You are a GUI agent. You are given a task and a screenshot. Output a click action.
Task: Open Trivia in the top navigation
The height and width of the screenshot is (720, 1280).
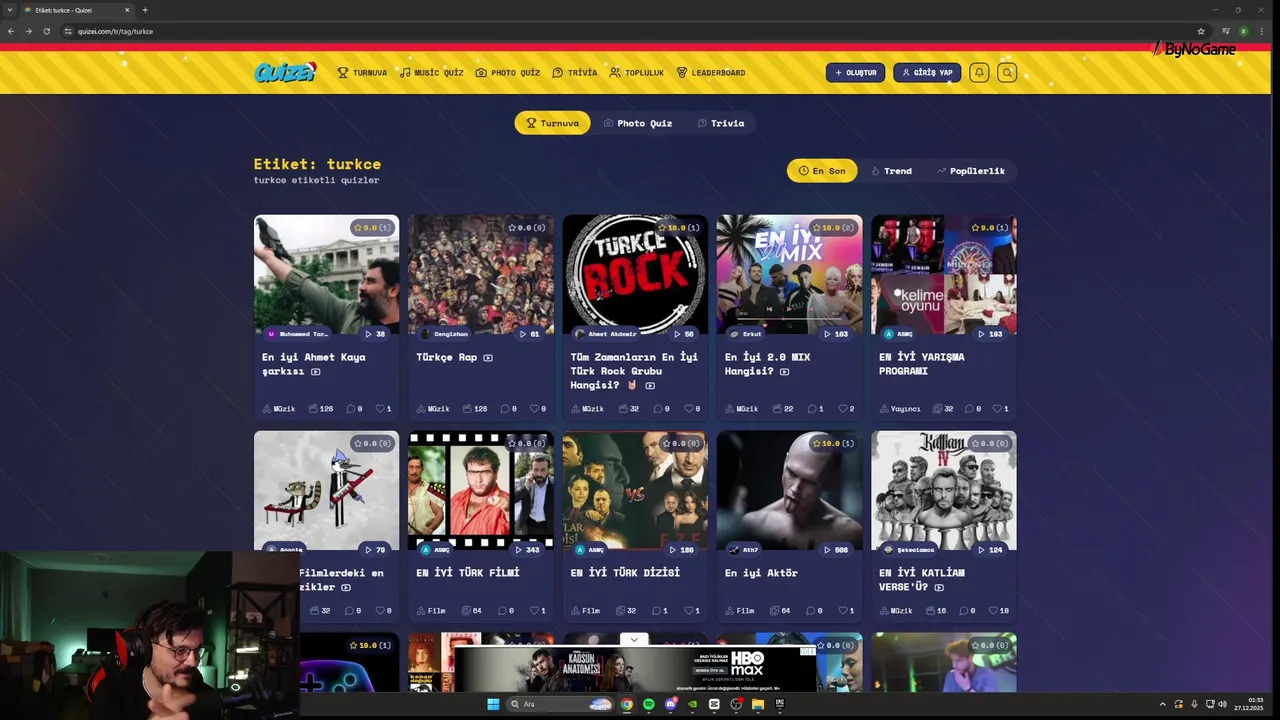pyautogui.click(x=575, y=73)
